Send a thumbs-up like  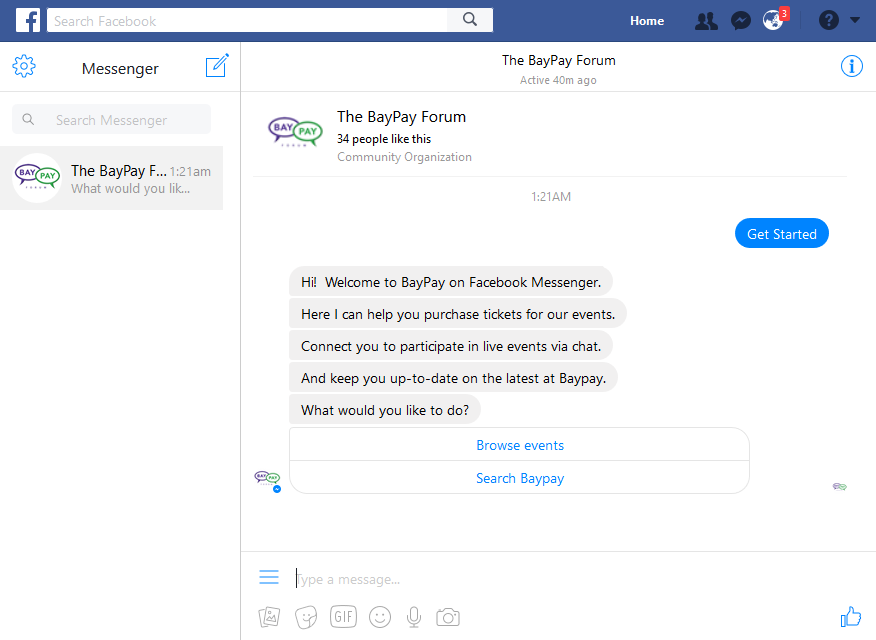[x=851, y=617]
